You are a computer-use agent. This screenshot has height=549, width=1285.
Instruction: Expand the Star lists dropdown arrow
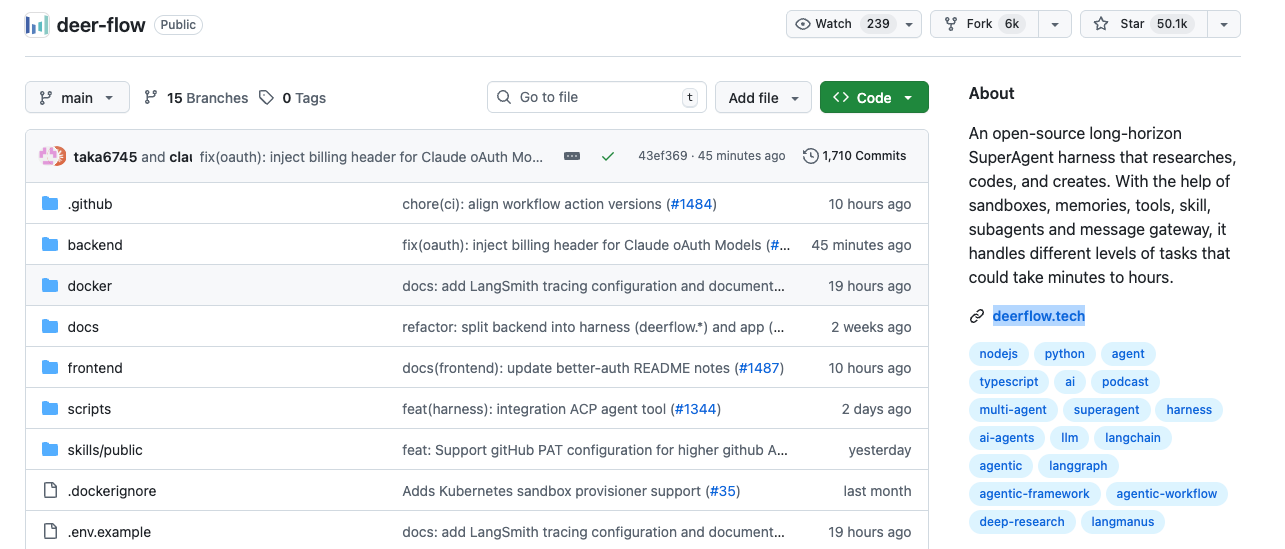coord(1224,24)
